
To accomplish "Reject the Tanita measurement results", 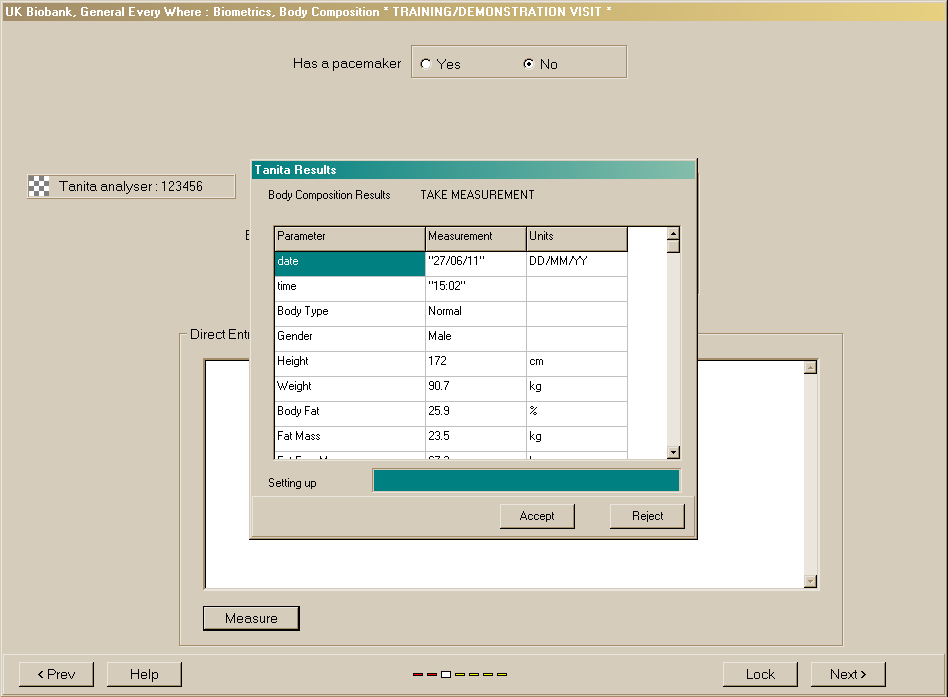I will click(647, 516).
